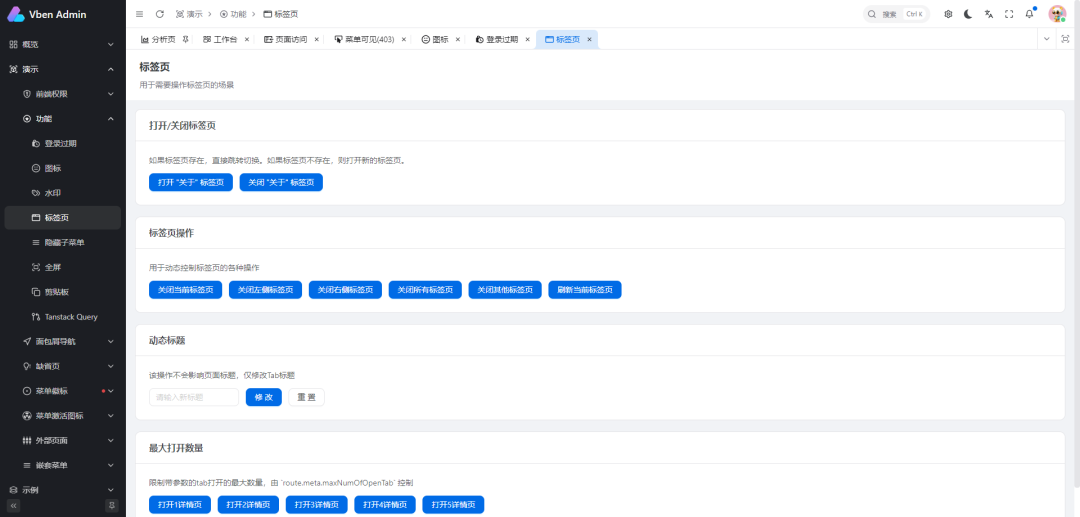This screenshot has height=517, width=1080.
Task: Click 打开3详情页 button
Action: (316, 505)
